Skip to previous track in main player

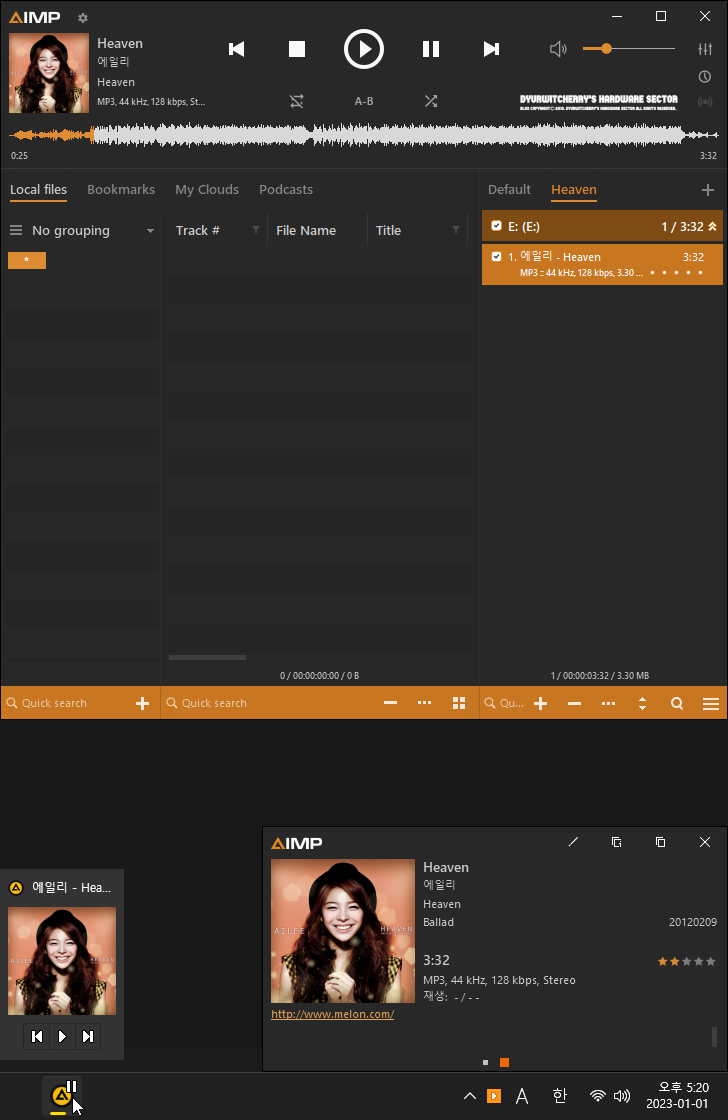[236, 49]
